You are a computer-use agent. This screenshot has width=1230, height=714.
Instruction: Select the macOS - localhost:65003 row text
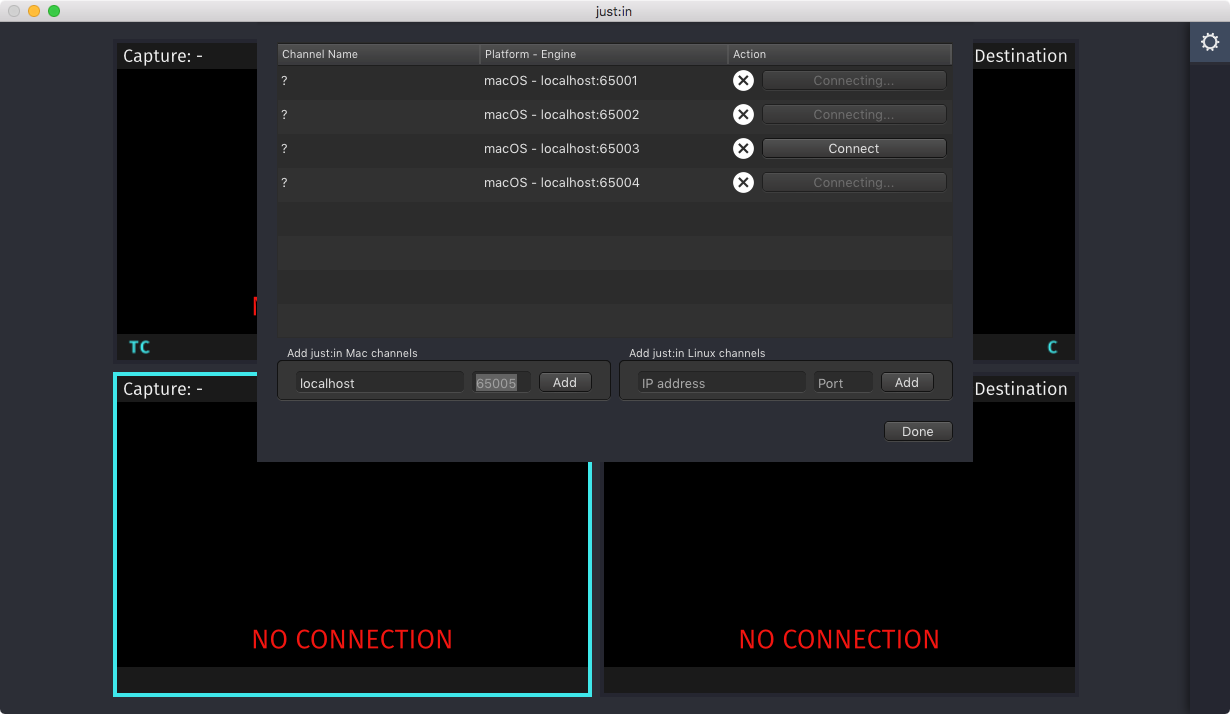[561, 149]
